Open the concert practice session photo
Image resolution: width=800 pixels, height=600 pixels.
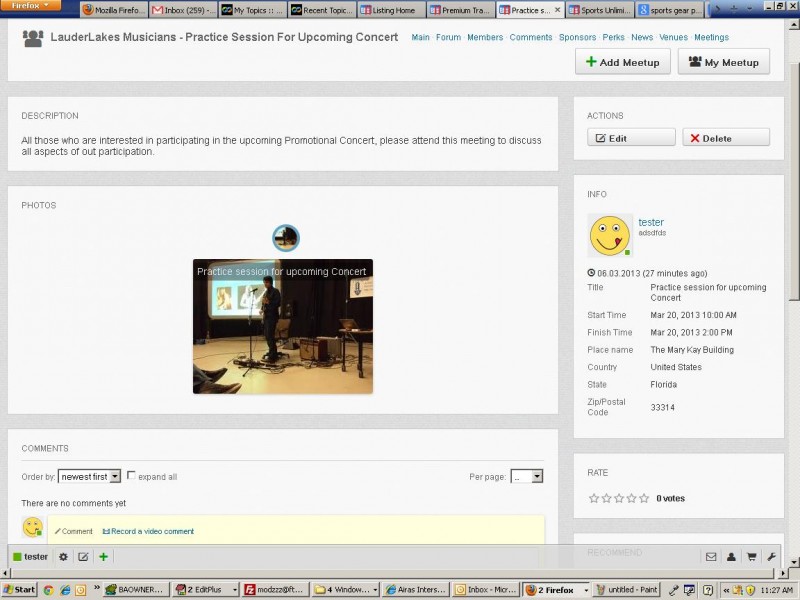[283, 327]
